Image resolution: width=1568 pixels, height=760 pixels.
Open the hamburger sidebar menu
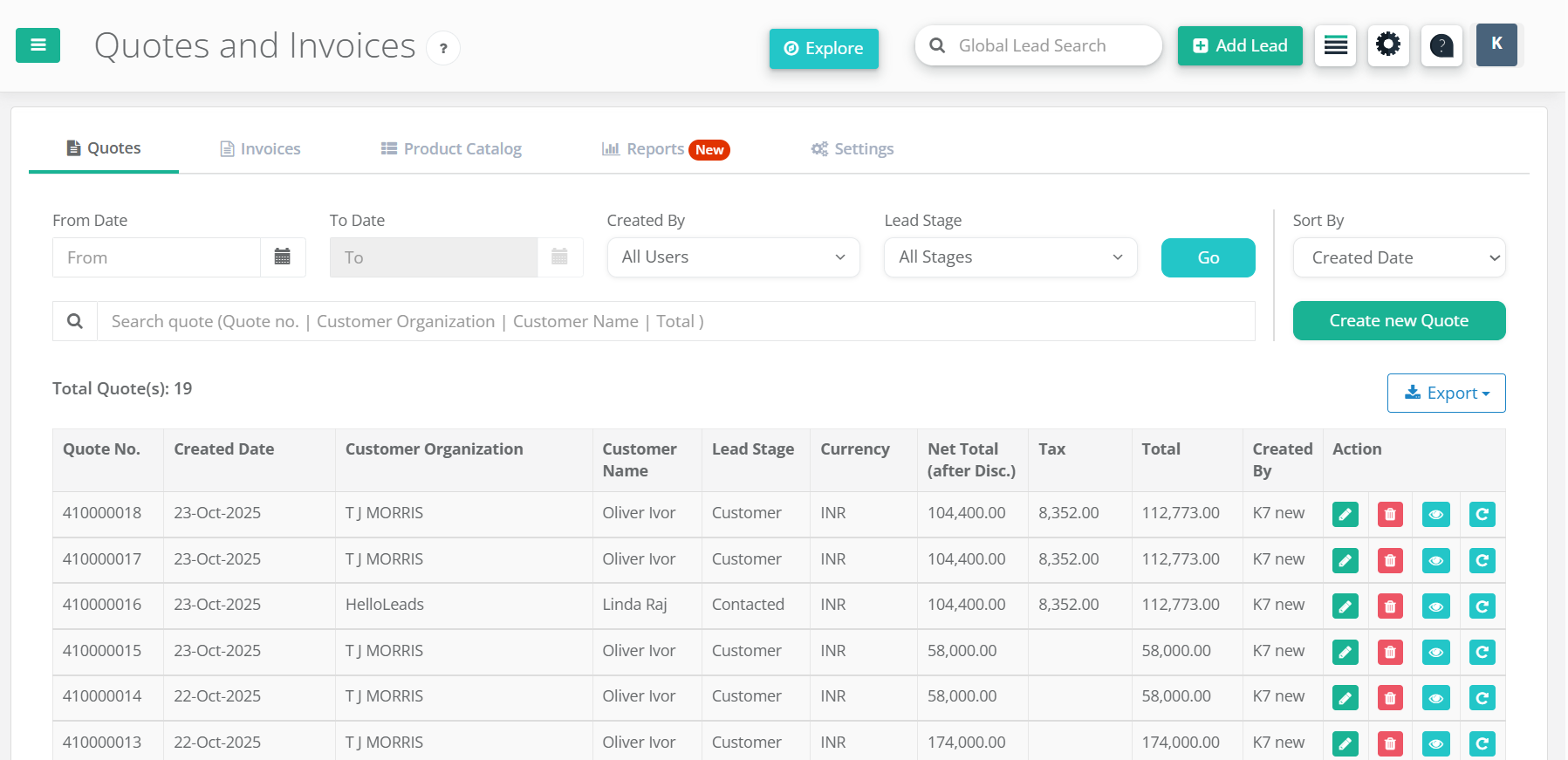tap(38, 45)
